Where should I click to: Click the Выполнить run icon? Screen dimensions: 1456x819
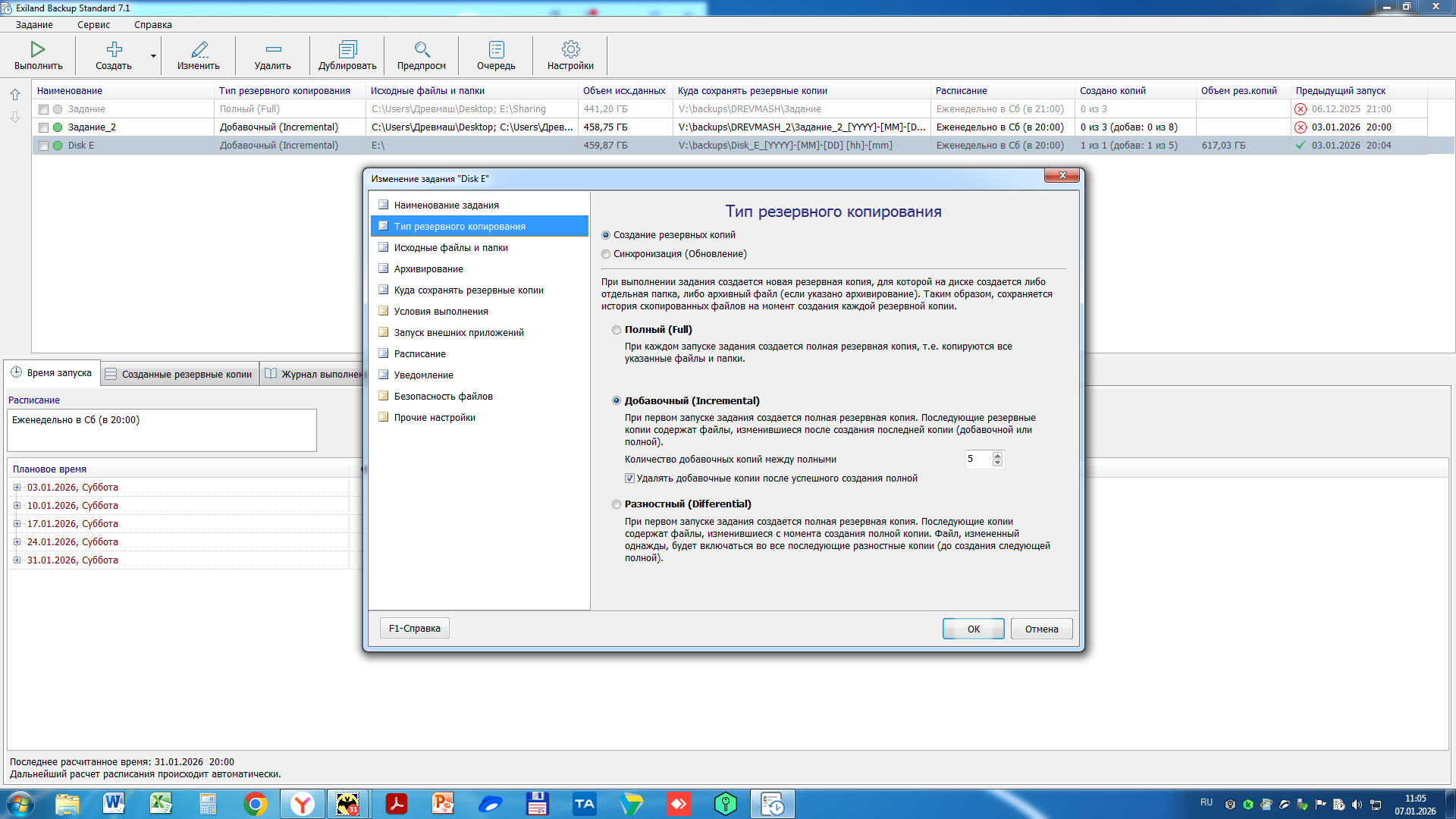tap(38, 50)
